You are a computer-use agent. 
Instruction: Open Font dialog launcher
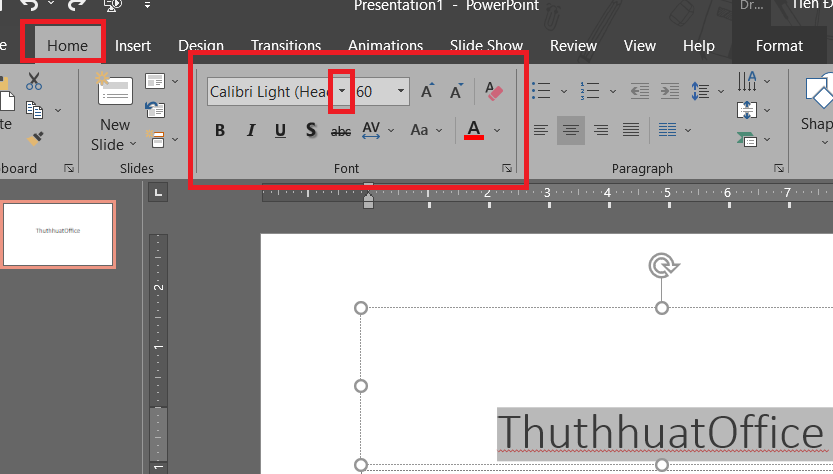tap(507, 168)
